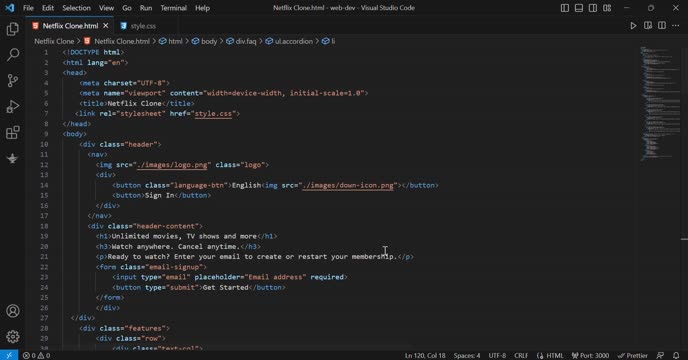
Task: Click 'Email address' placeholder value on line 23
Action: click(275, 277)
